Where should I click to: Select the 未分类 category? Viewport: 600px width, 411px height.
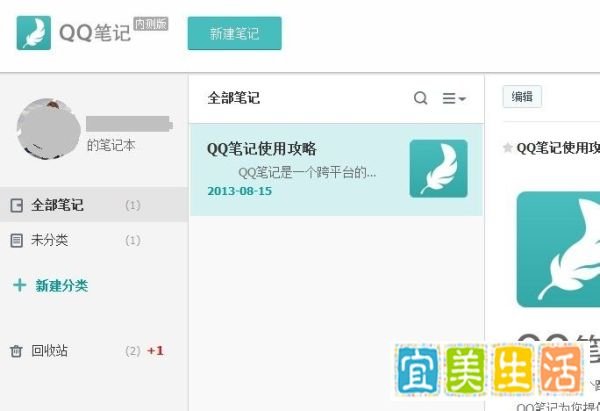point(94,240)
